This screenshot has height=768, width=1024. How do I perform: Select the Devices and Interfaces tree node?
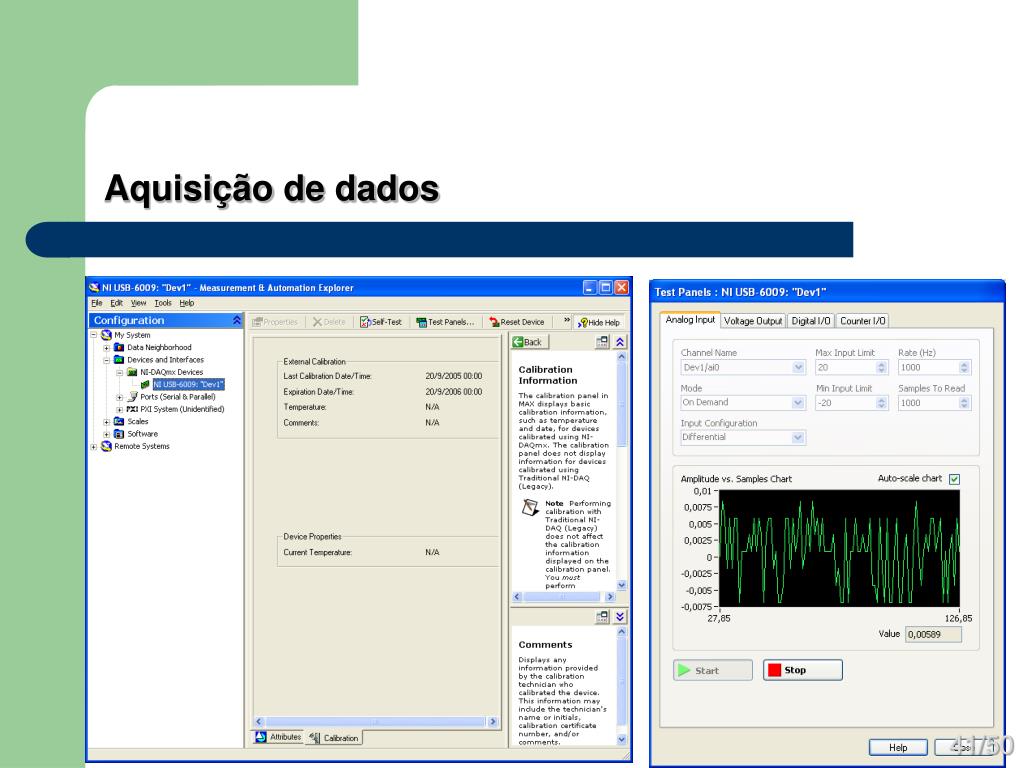point(165,360)
